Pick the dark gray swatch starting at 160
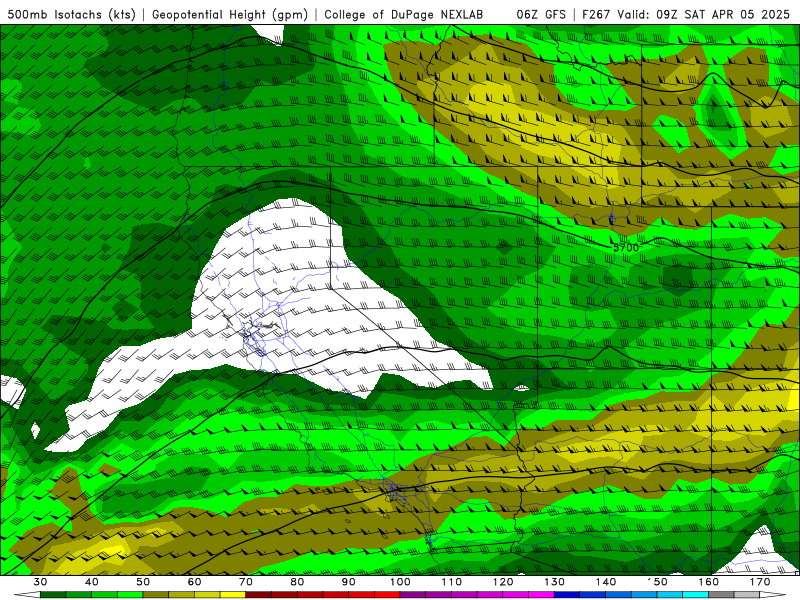This screenshot has width=800, height=600. click(x=721, y=595)
